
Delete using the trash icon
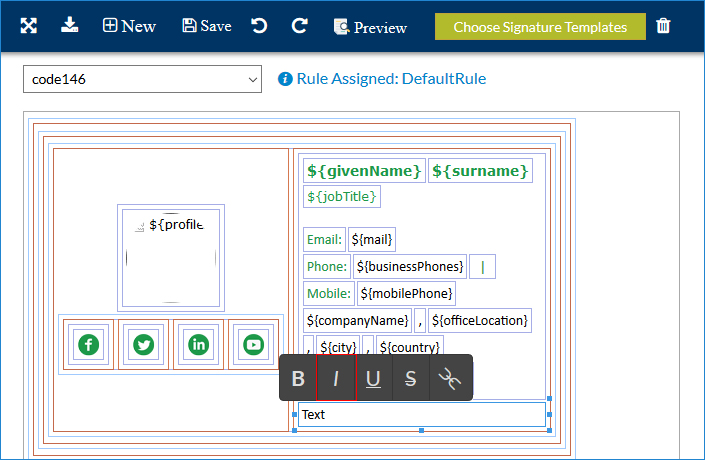pos(663,26)
